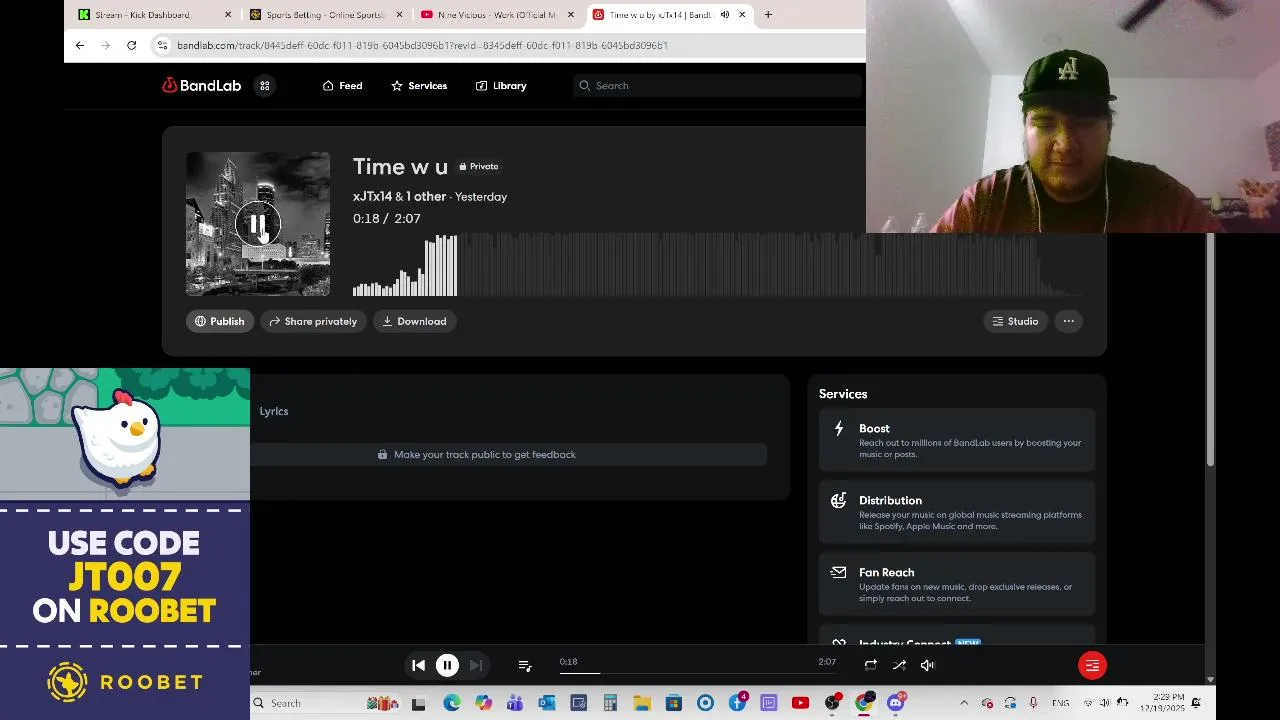
Task: Open File Explorer from taskbar
Action: pos(642,703)
